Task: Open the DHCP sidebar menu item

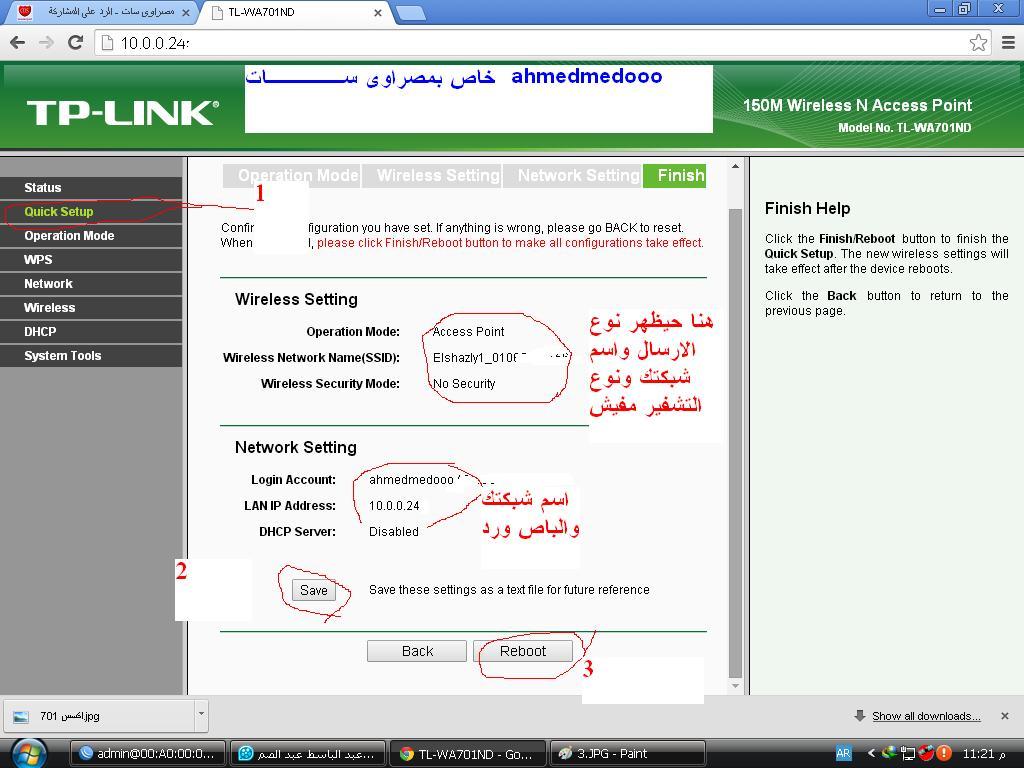Action: (91, 332)
